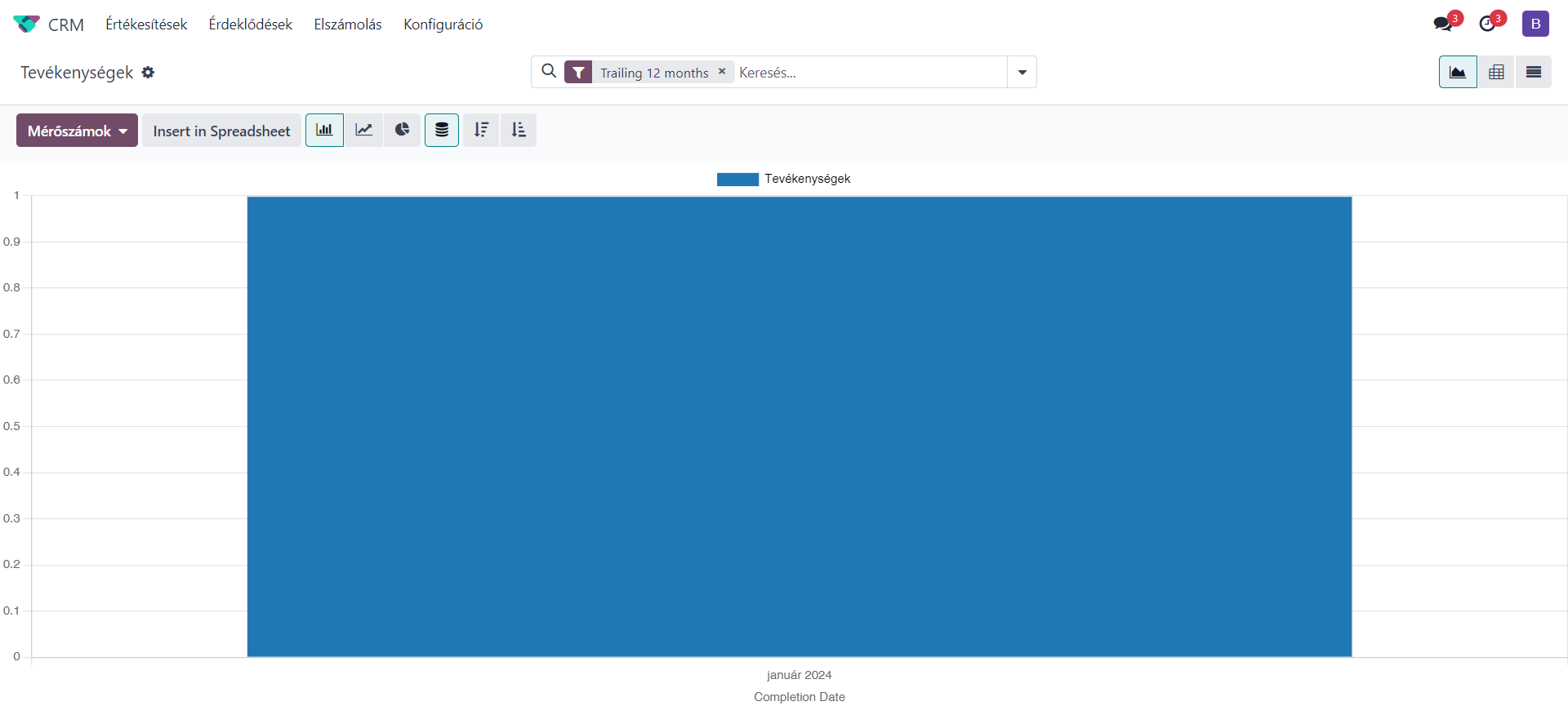Image resolution: width=1568 pixels, height=706 pixels.
Task: Sort chart in descending order
Action: (481, 130)
